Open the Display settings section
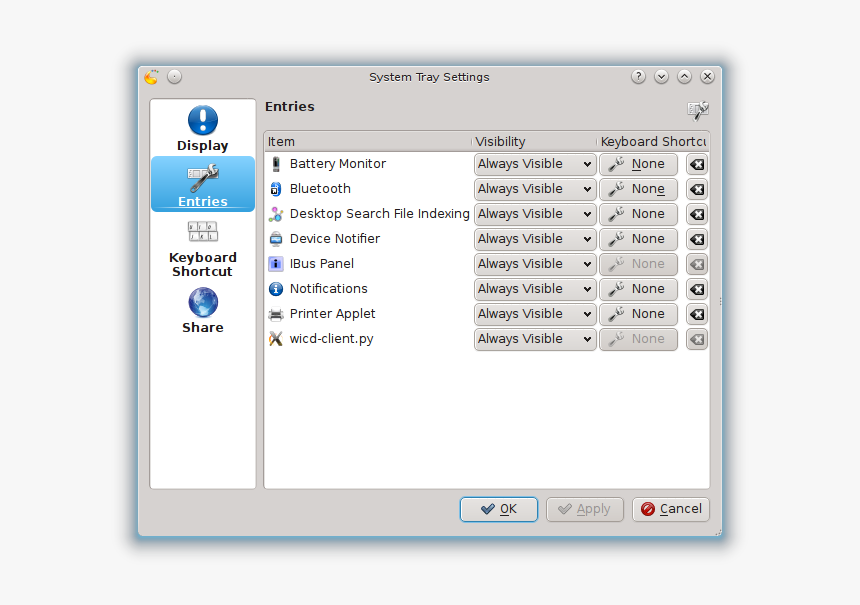This screenshot has width=860, height=605. pos(202,128)
